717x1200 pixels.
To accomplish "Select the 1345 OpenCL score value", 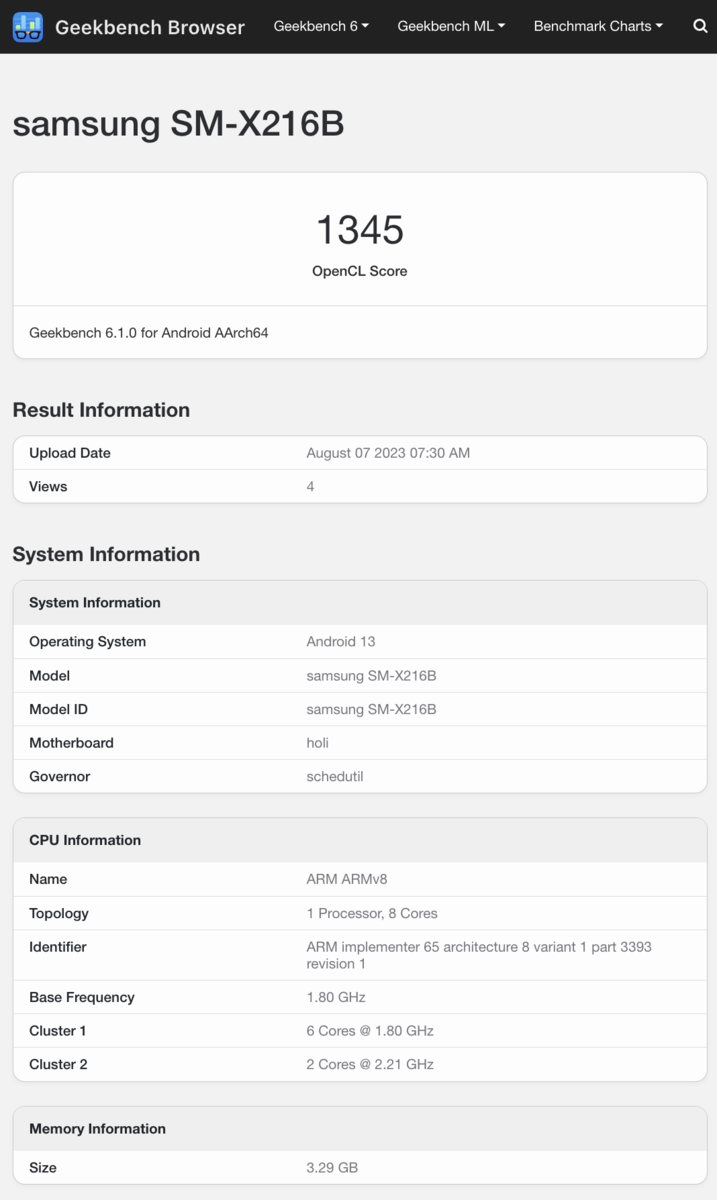I will [x=360, y=229].
